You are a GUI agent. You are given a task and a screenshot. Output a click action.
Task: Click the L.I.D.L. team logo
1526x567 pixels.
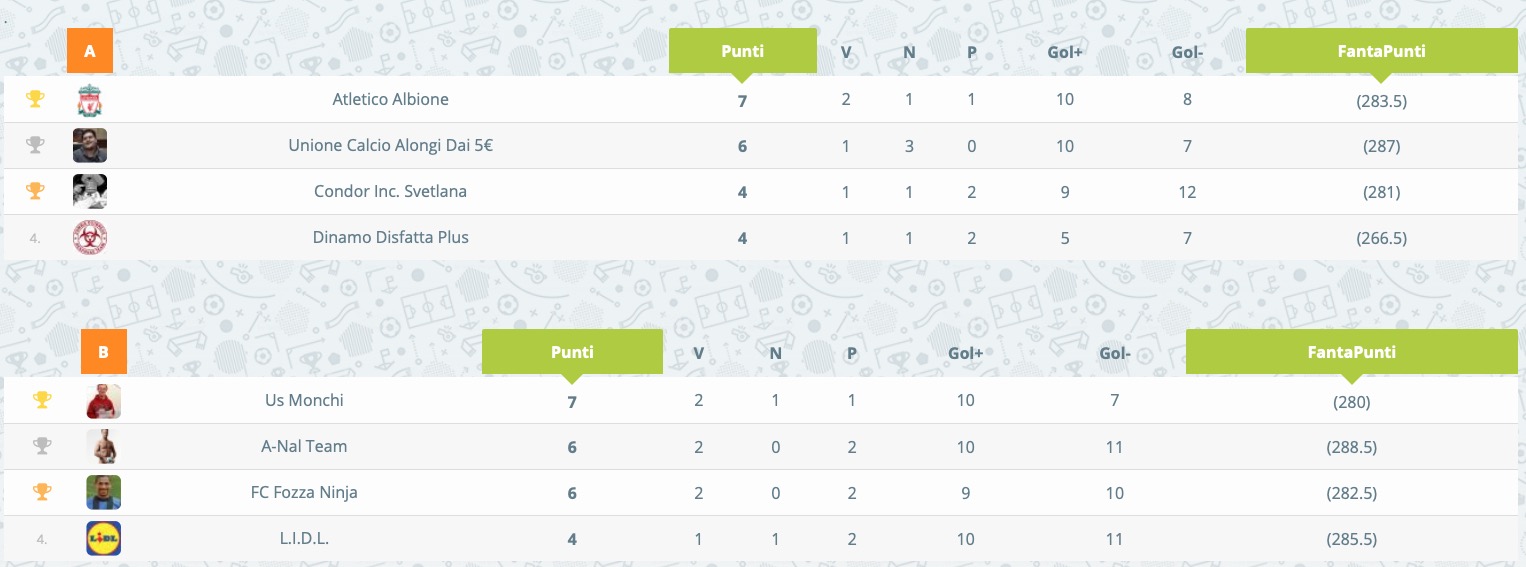pos(104,539)
